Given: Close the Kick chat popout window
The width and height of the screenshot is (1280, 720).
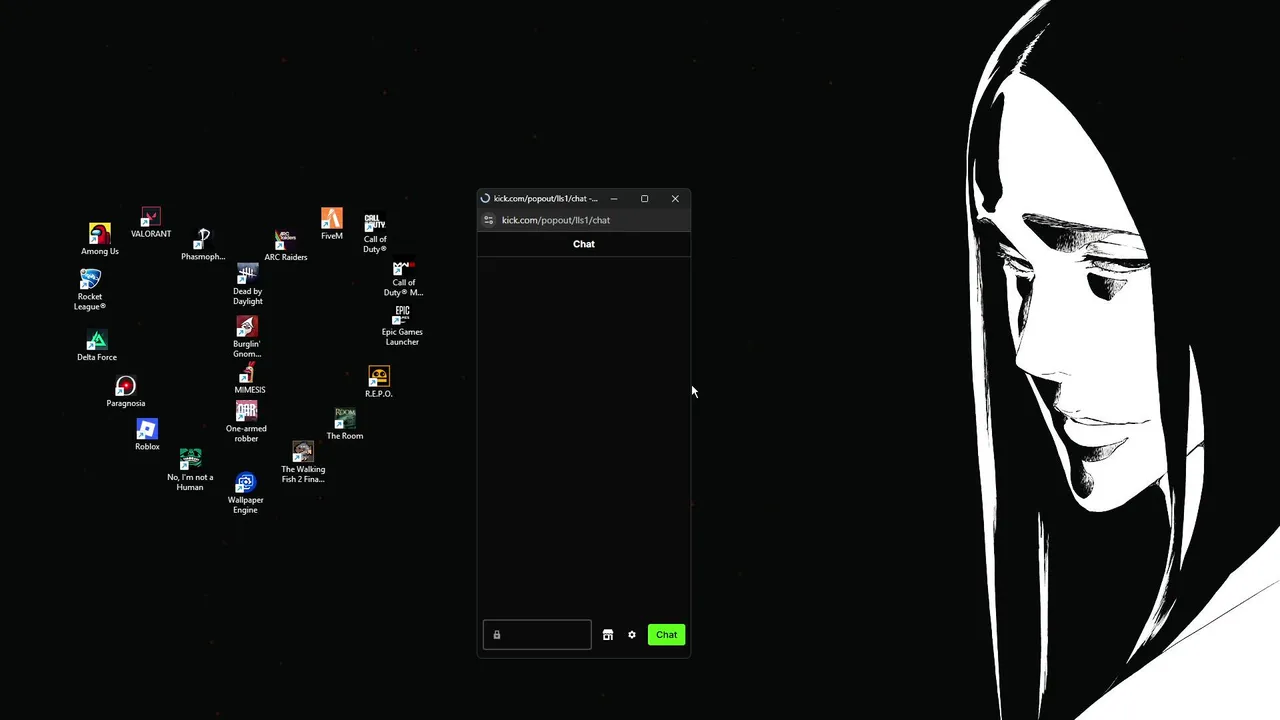Looking at the screenshot, I should click(675, 199).
